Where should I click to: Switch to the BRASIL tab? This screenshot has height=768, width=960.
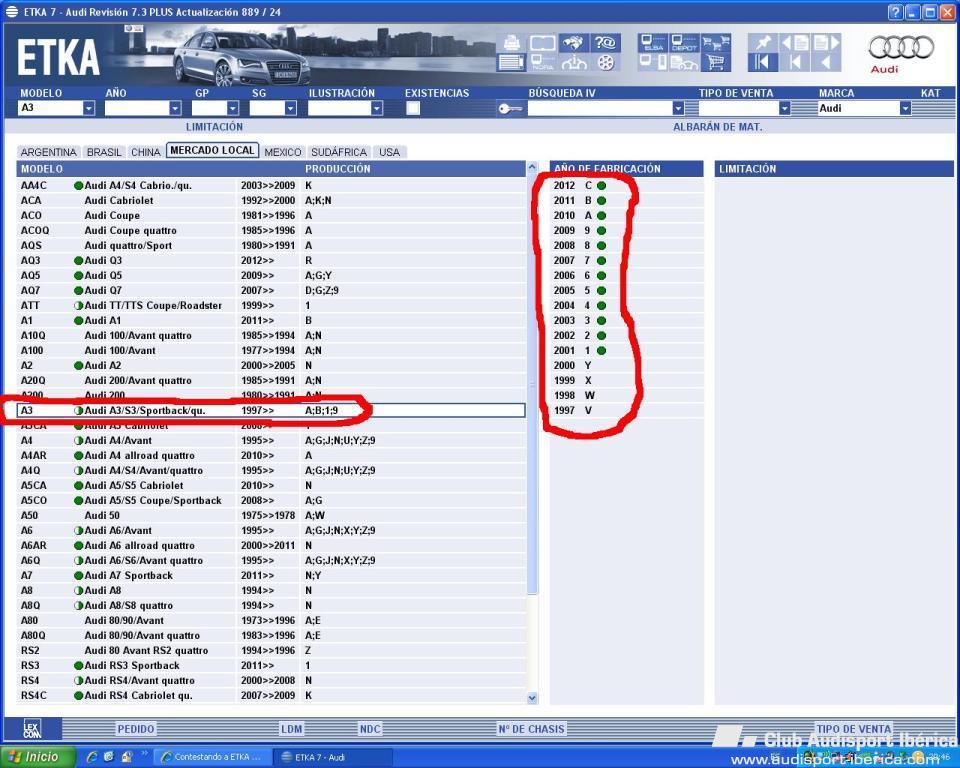click(104, 152)
